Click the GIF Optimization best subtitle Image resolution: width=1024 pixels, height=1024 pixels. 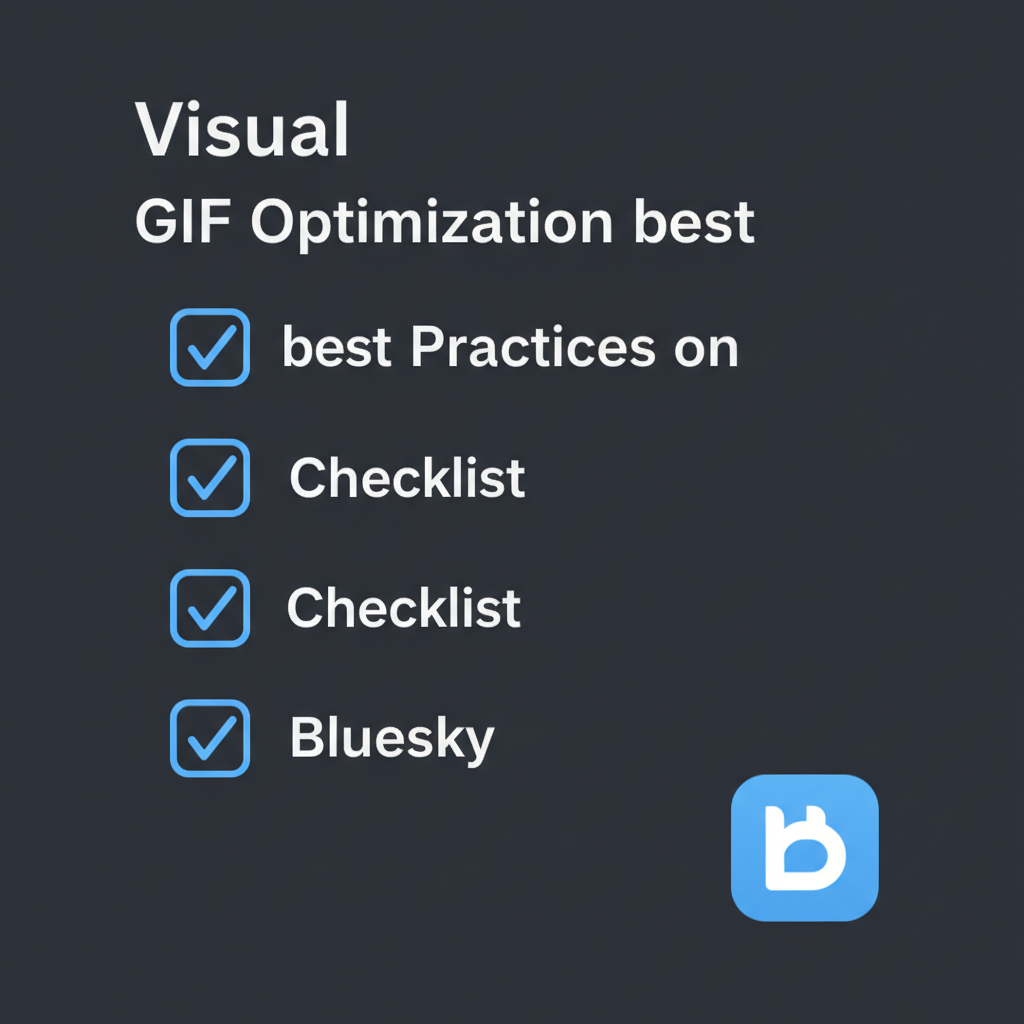[445, 223]
